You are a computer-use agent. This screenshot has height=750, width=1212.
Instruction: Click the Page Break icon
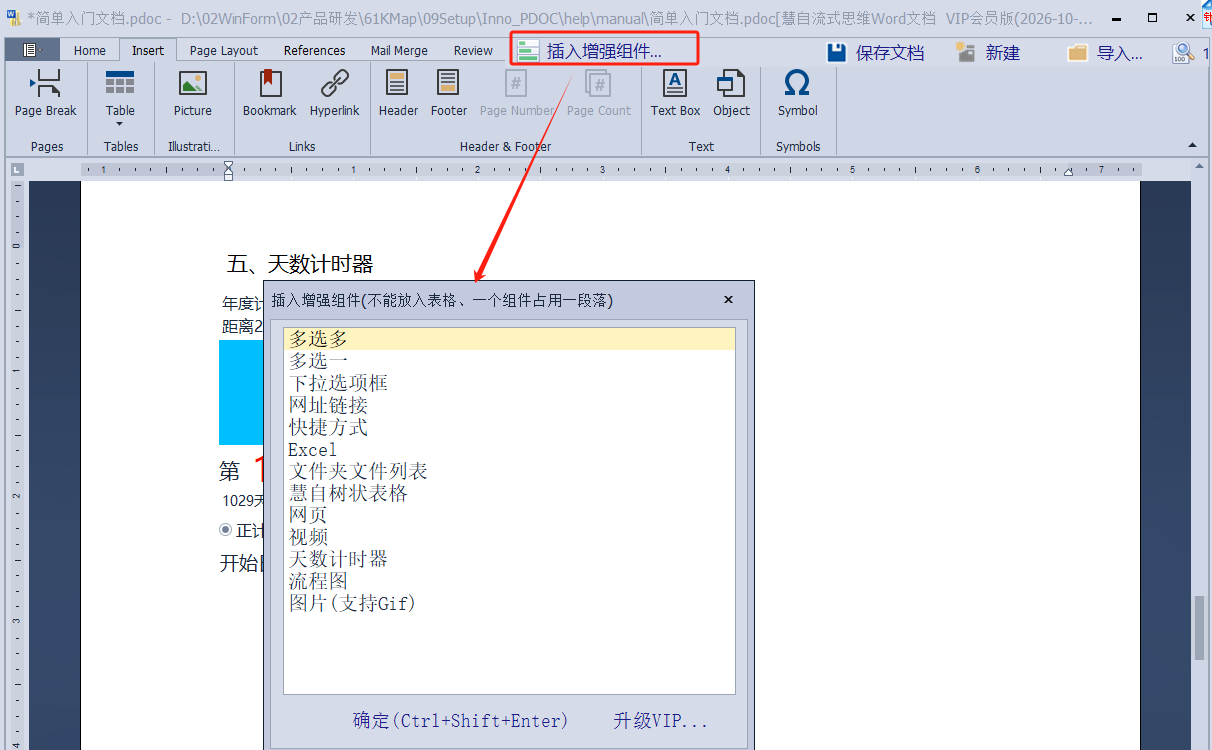coord(45,85)
